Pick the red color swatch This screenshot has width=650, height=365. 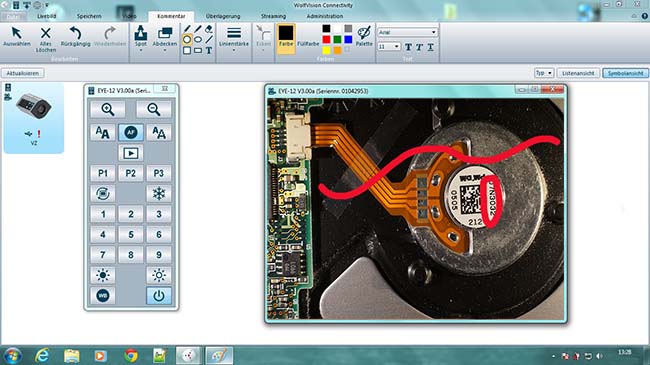pyautogui.click(x=326, y=39)
